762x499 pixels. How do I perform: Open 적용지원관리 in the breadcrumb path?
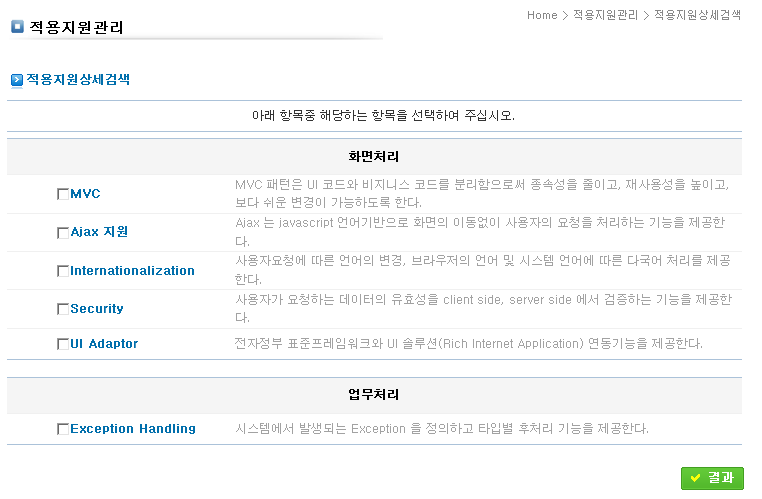pos(606,15)
